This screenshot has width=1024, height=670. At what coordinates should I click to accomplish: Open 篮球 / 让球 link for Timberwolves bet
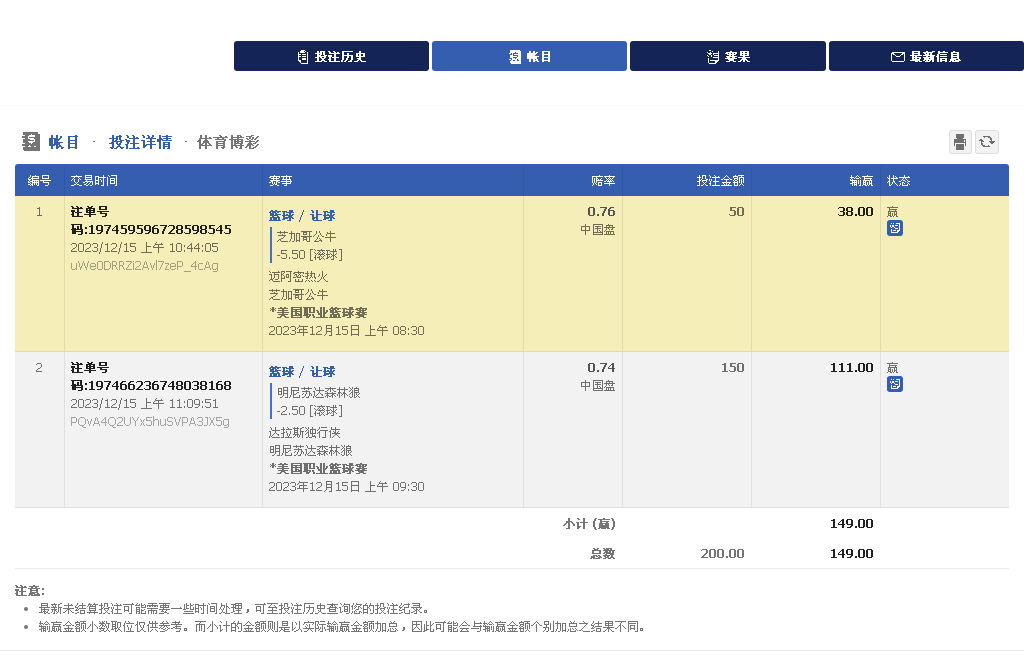pyautogui.click(x=302, y=372)
